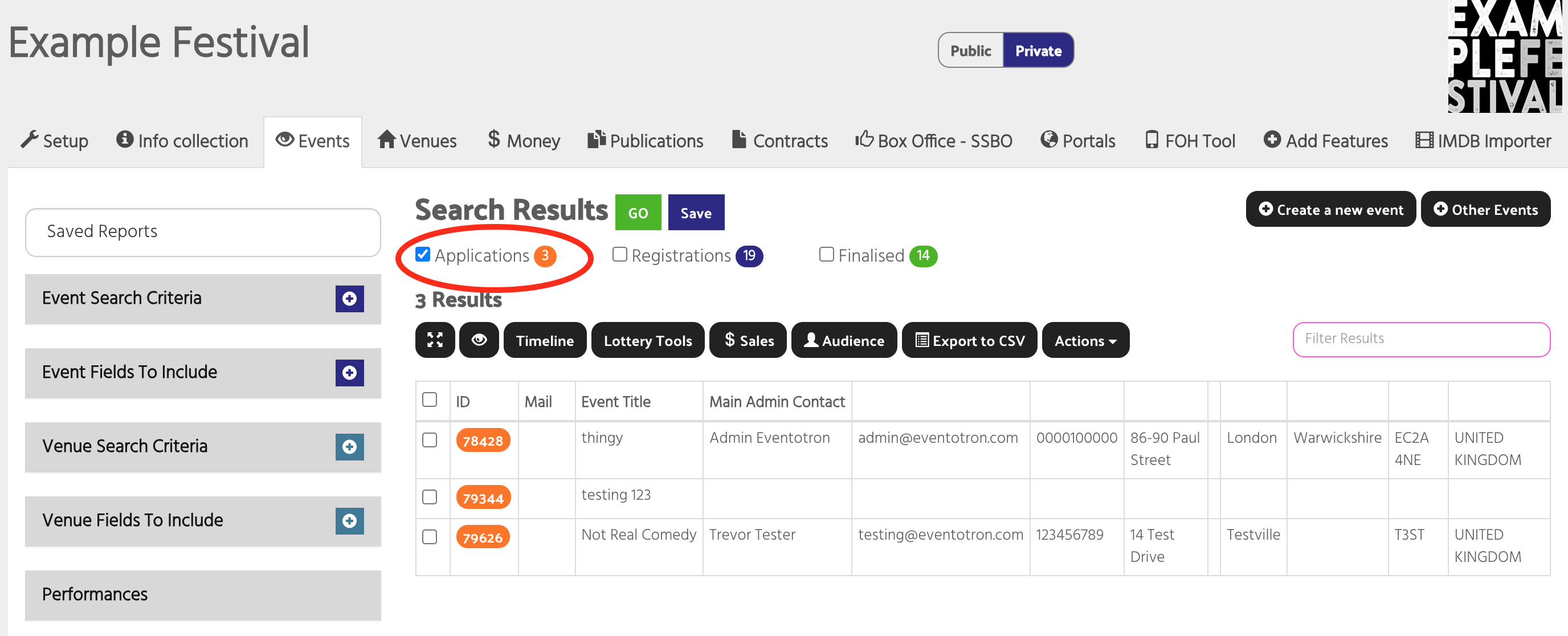Click the Create a new event button
The height and width of the screenshot is (636, 1568).
[1330, 209]
